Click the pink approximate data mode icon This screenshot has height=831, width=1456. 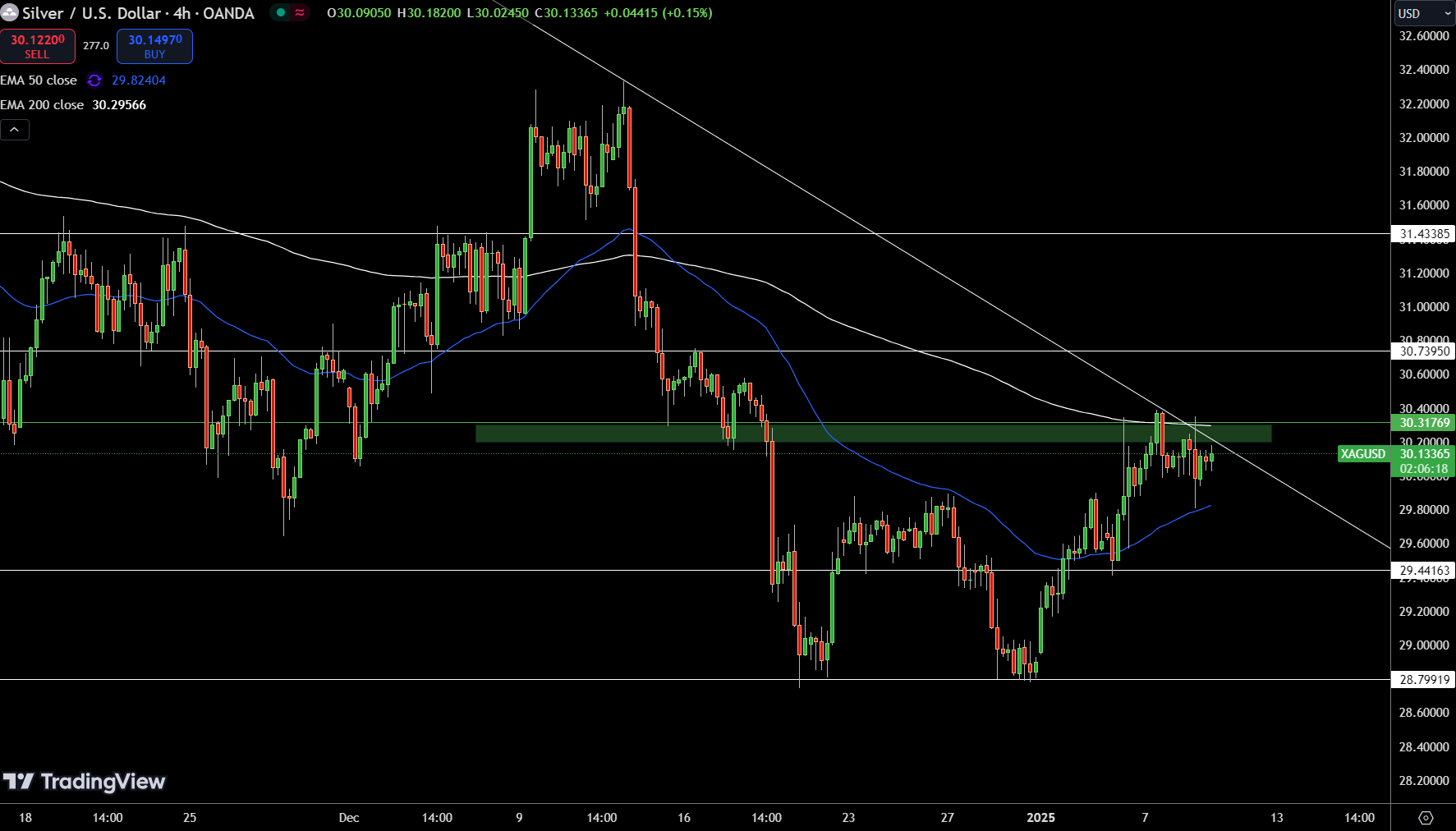coord(300,13)
